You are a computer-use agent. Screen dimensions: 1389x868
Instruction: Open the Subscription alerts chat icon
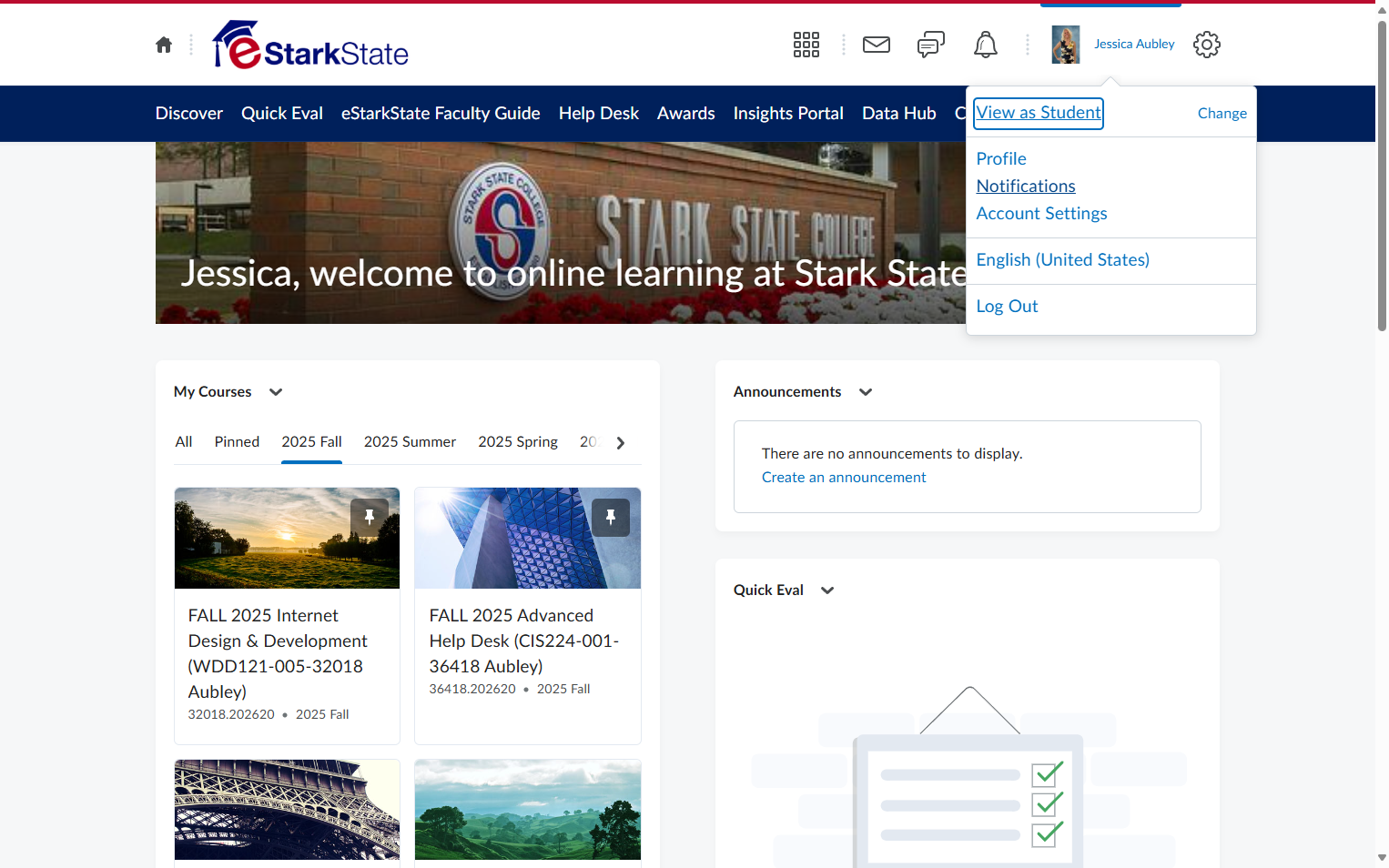[931, 45]
